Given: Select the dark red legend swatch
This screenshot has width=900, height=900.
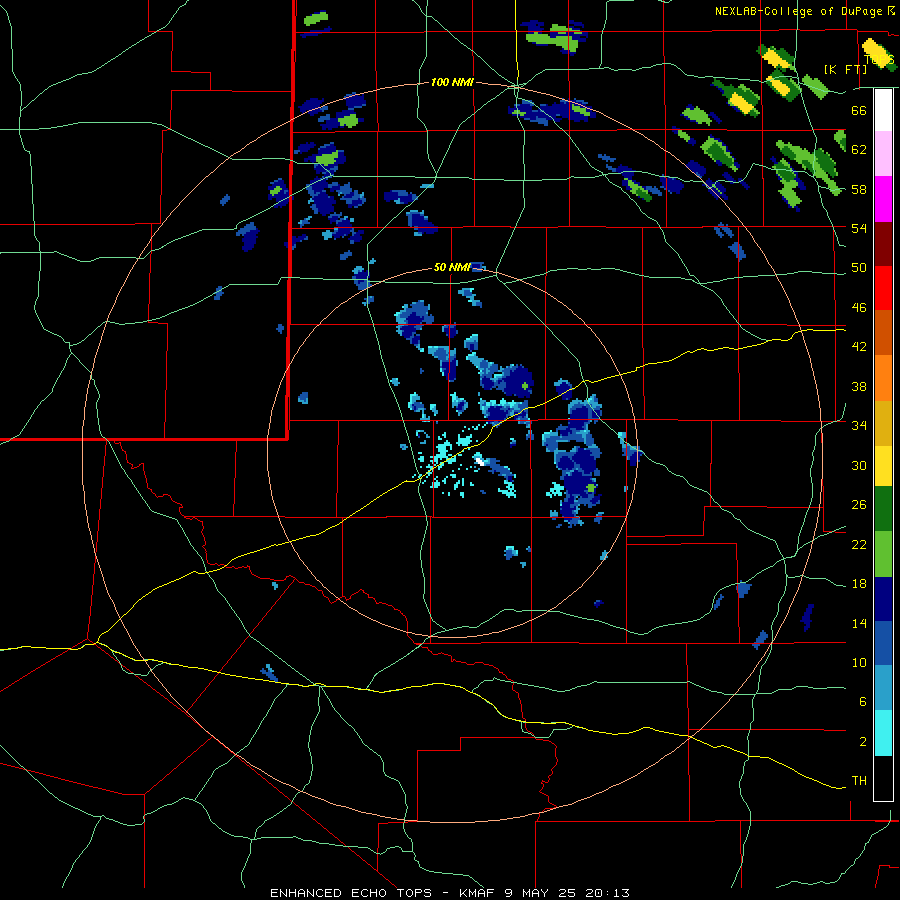Looking at the screenshot, I should tap(883, 243).
